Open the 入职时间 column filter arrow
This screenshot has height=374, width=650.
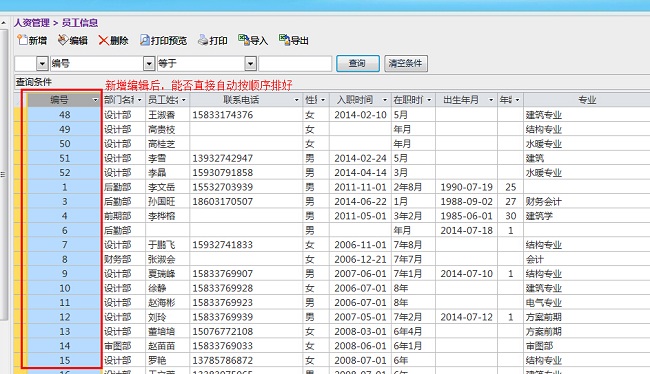[385, 100]
